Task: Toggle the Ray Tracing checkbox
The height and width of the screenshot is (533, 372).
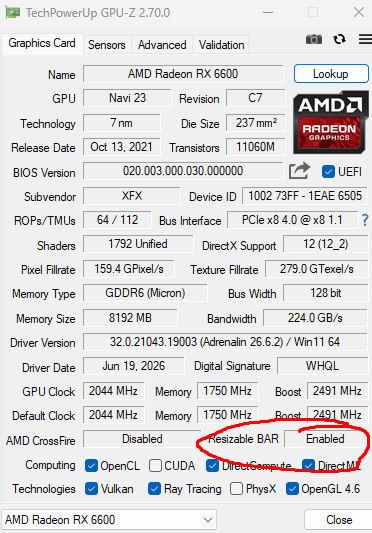Action: point(154,489)
